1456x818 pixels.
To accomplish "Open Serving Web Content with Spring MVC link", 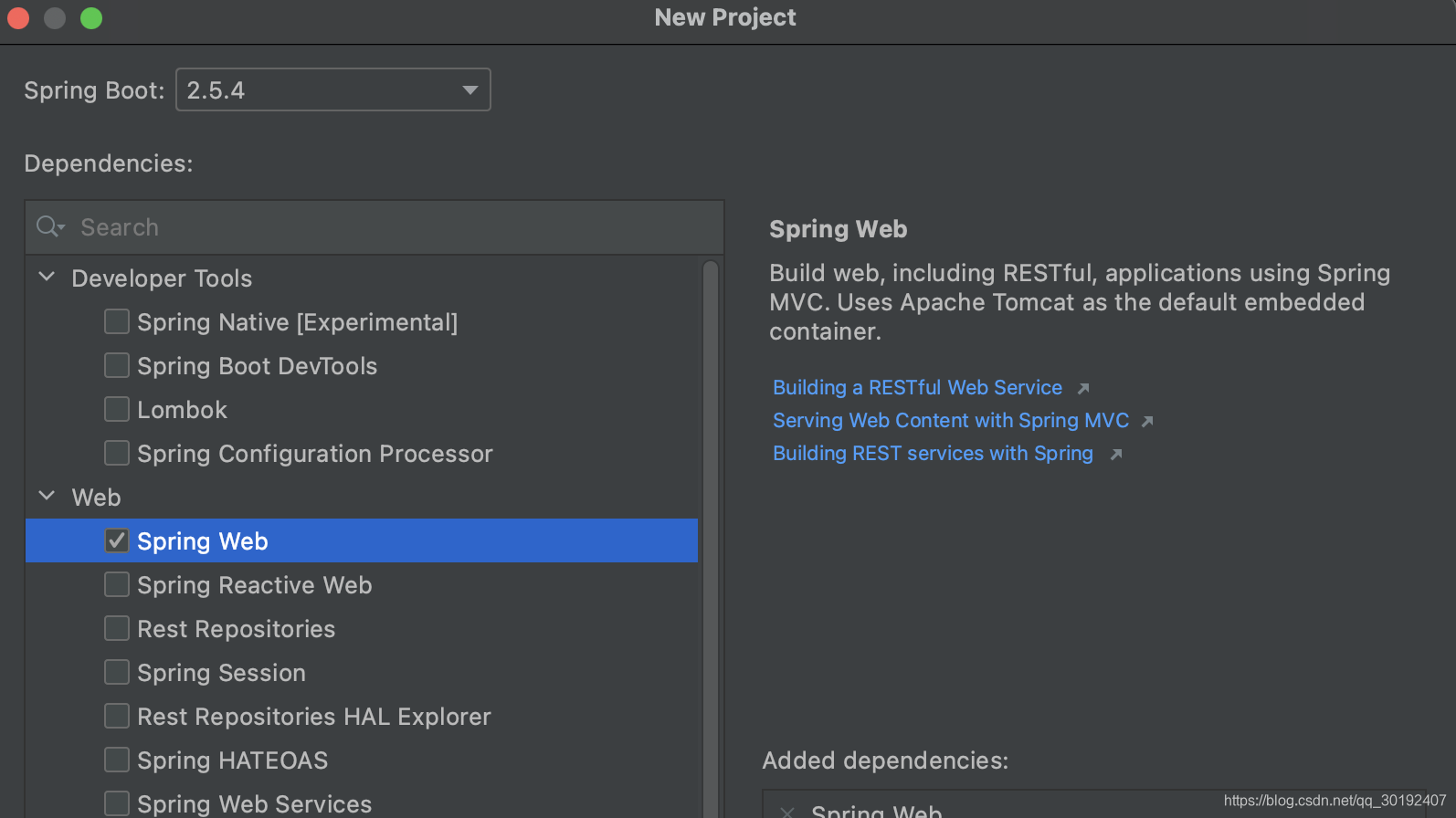I will tap(951, 421).
